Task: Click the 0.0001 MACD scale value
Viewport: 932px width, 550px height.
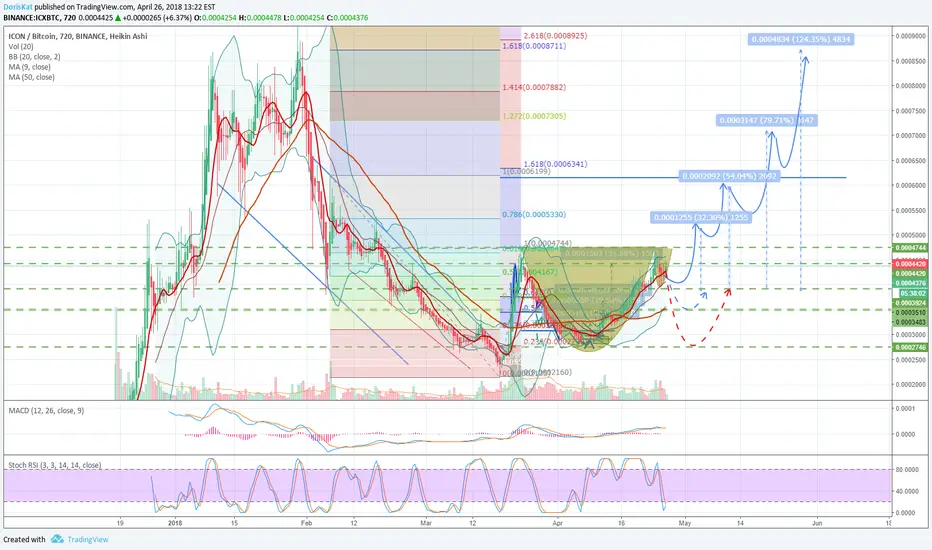Action: coord(906,408)
